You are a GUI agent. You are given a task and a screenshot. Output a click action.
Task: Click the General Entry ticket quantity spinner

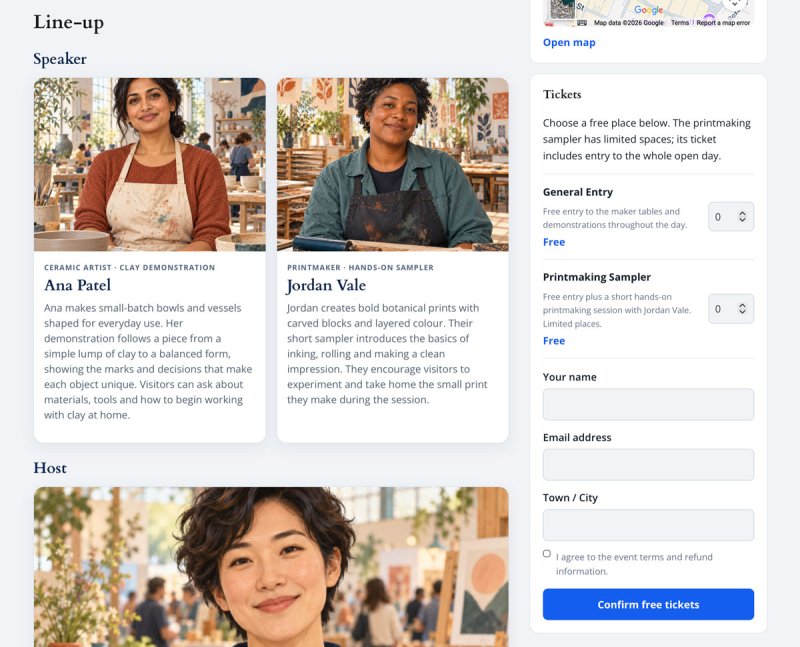tap(731, 217)
